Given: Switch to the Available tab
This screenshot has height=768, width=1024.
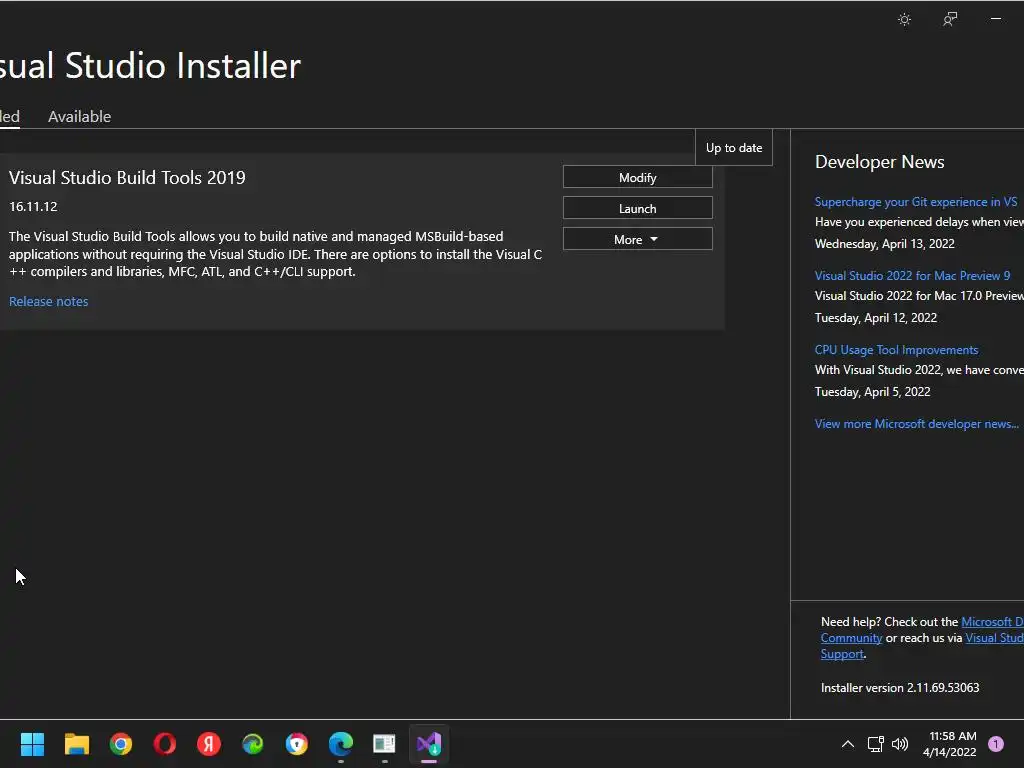Looking at the screenshot, I should point(80,116).
